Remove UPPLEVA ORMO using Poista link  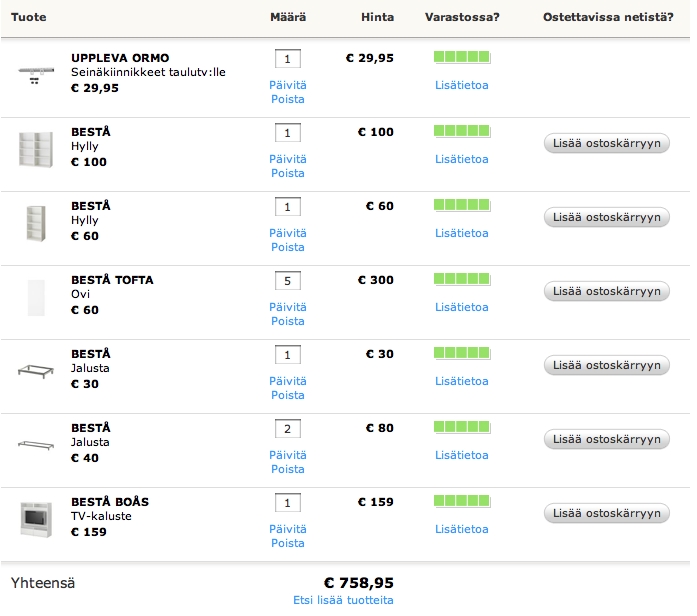[x=287, y=99]
